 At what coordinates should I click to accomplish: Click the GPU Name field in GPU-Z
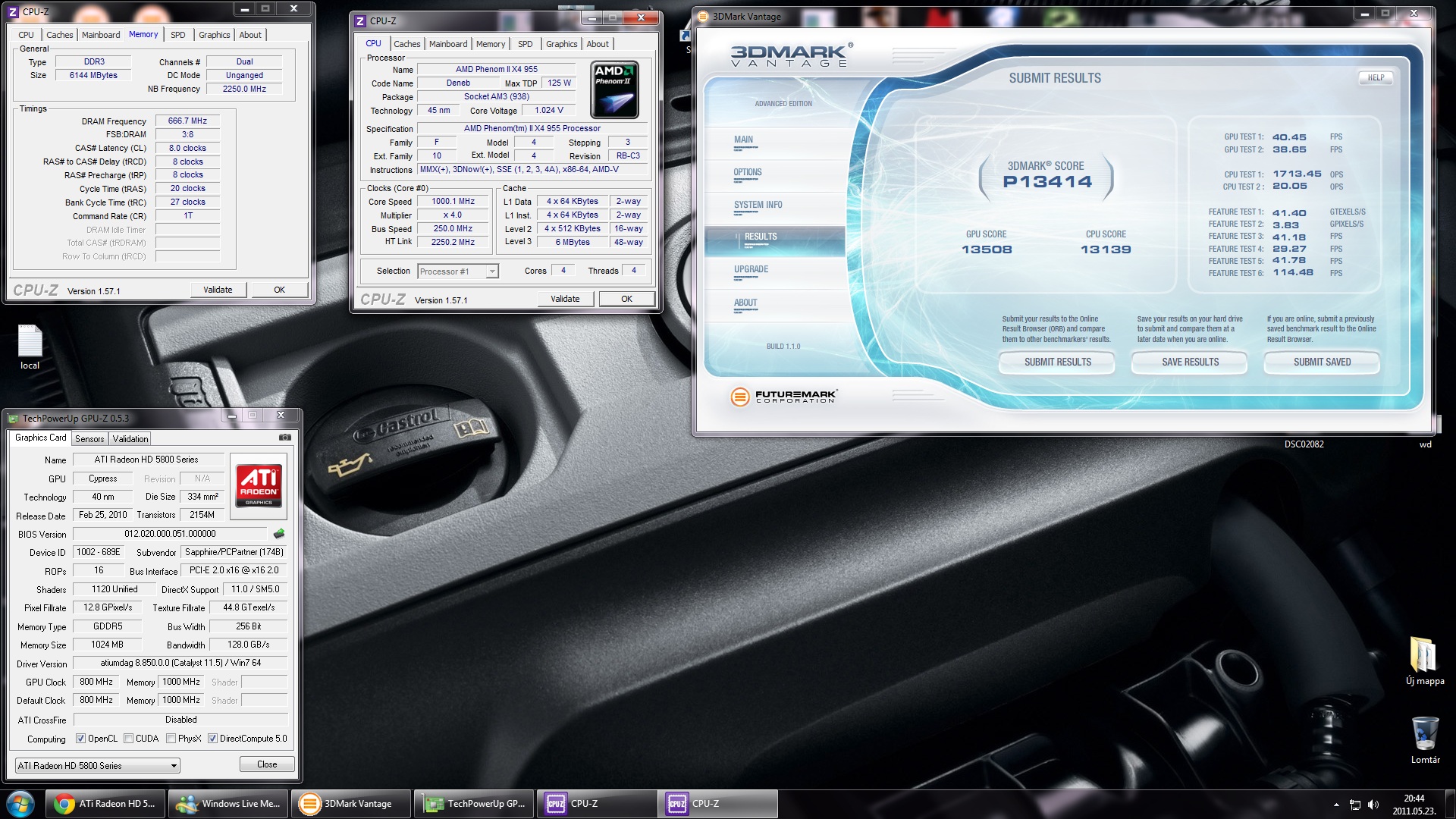(148, 460)
